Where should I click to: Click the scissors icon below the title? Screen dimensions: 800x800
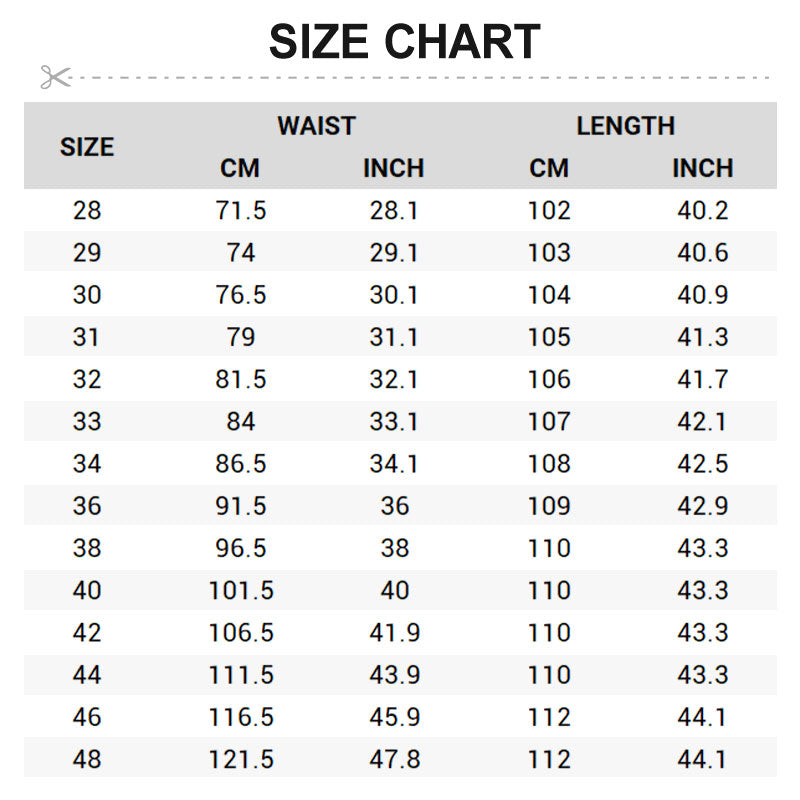[55, 76]
